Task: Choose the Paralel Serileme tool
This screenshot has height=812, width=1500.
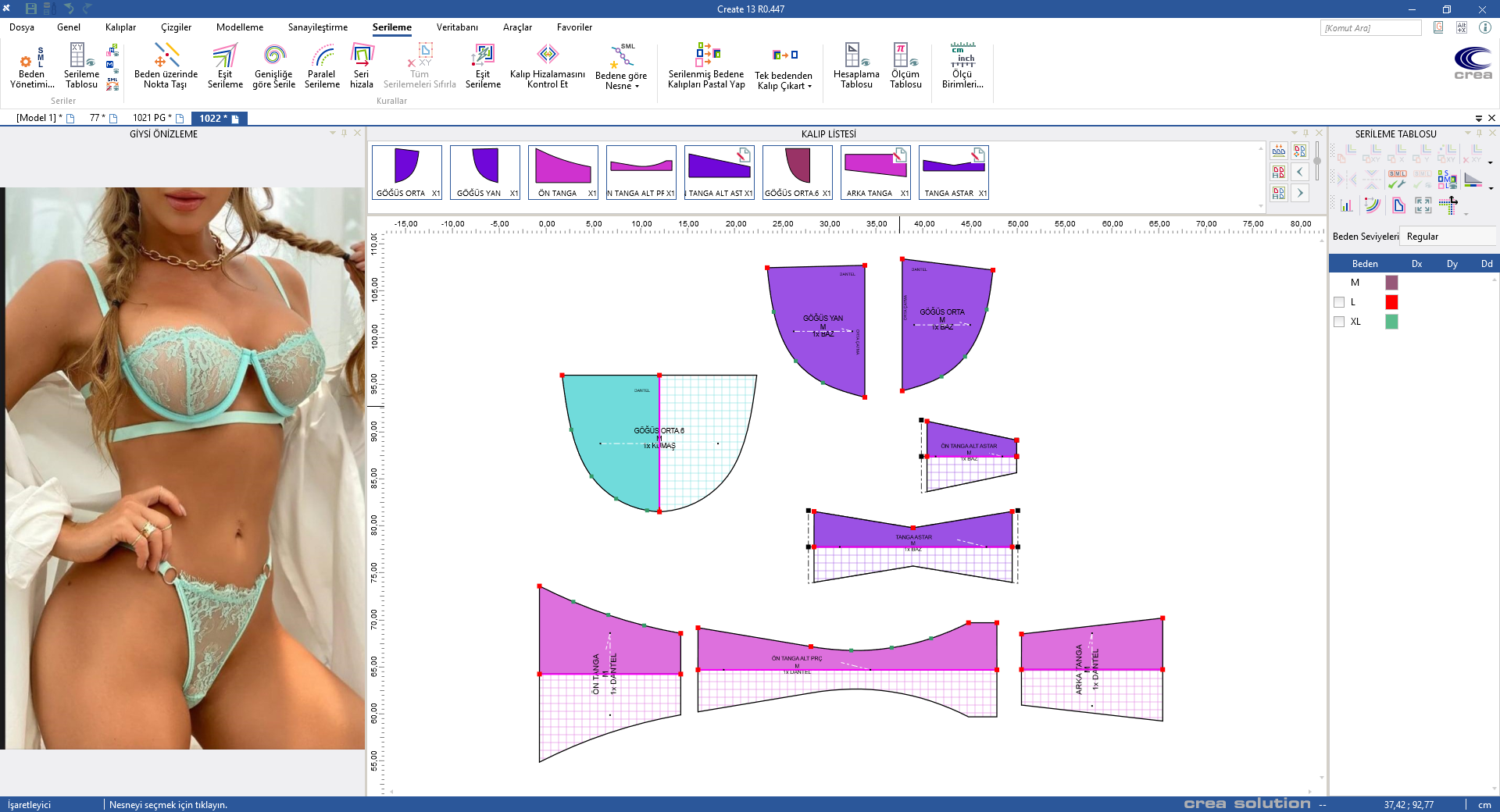Action: 322,66
